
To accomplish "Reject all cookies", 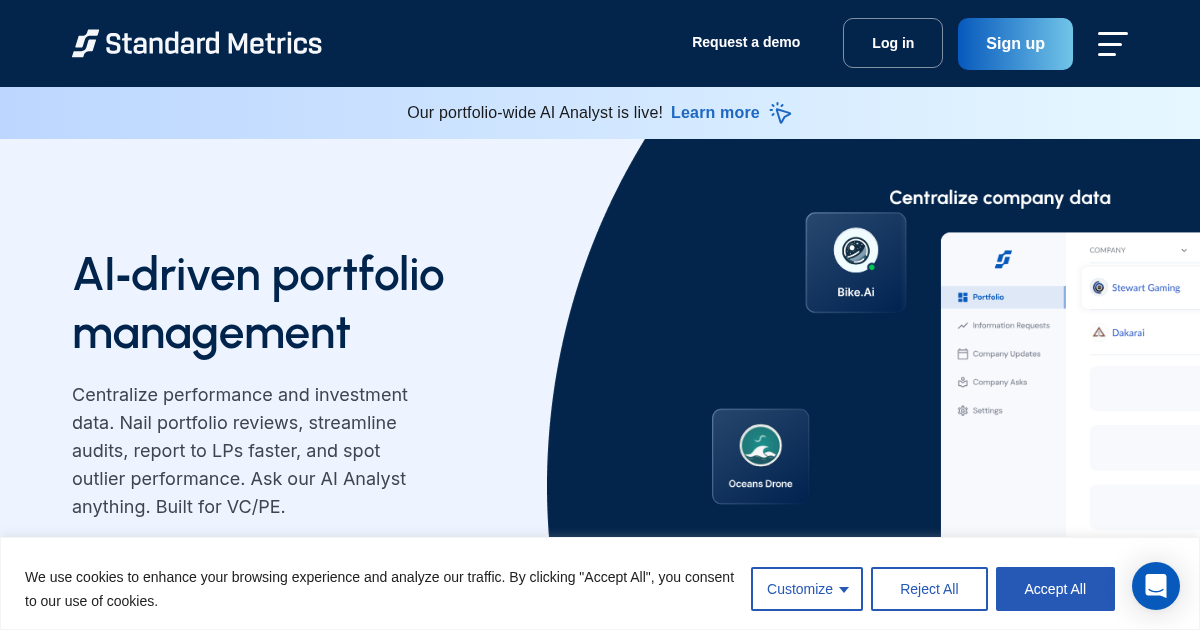I will [929, 589].
